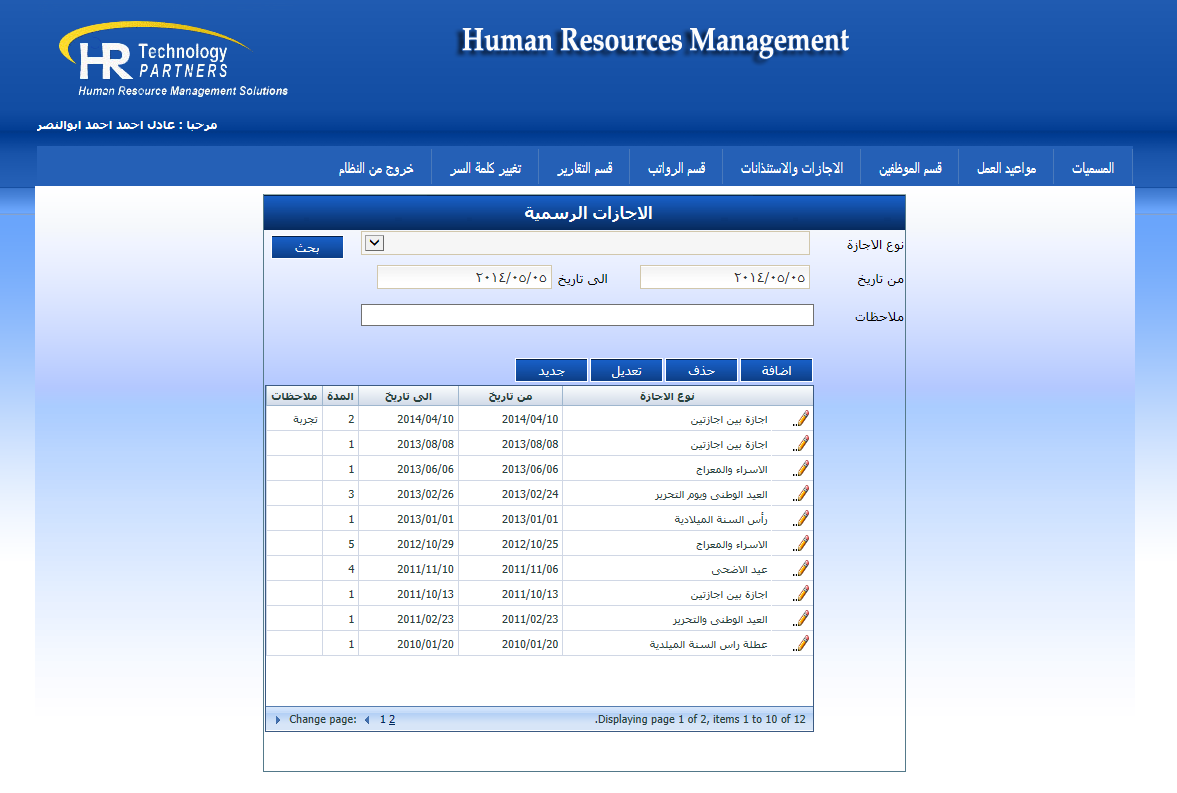Open the قسم التقارير menu

pyautogui.click(x=585, y=168)
